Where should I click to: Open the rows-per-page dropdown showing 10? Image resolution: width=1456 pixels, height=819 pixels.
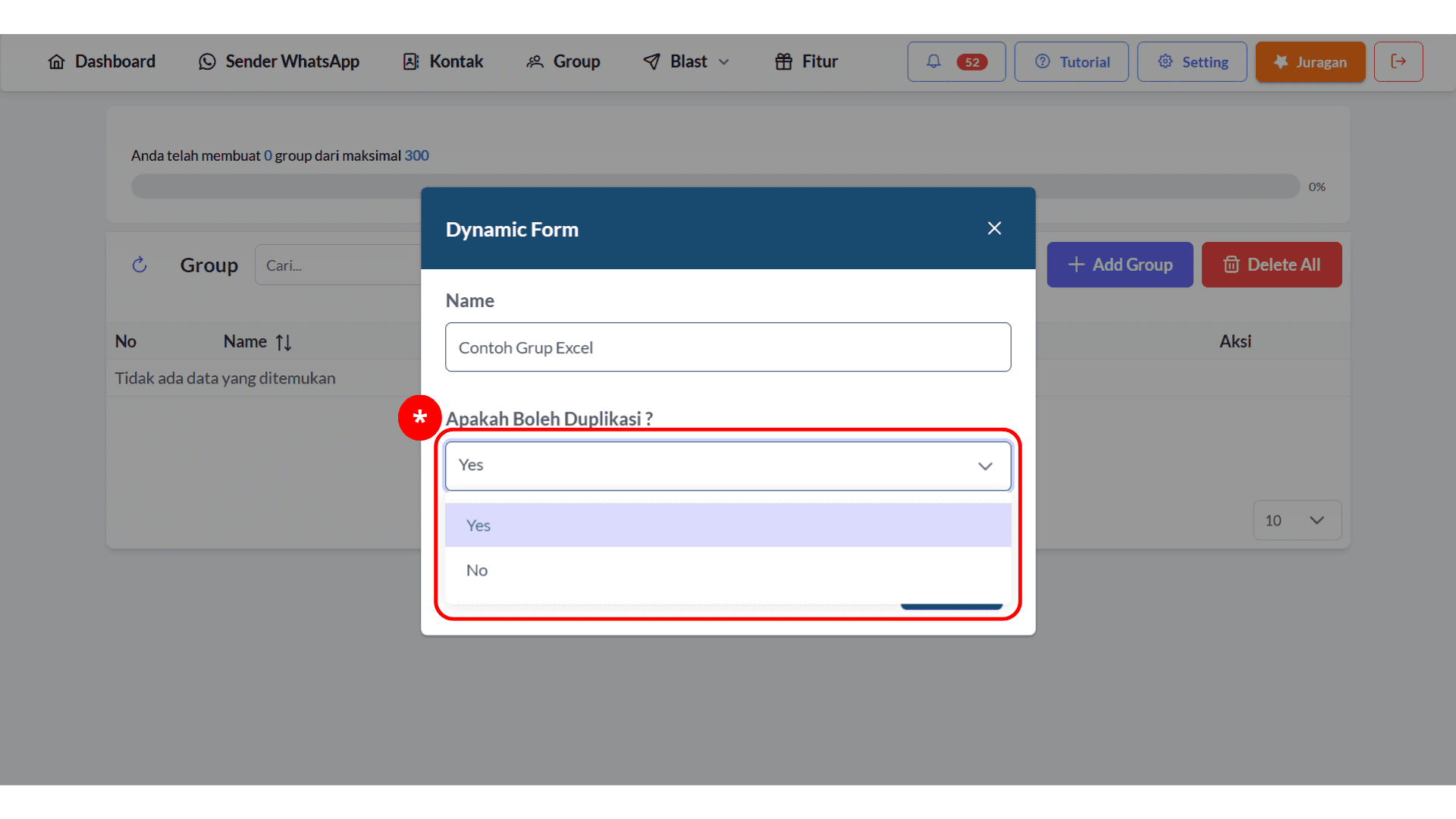pyautogui.click(x=1298, y=520)
